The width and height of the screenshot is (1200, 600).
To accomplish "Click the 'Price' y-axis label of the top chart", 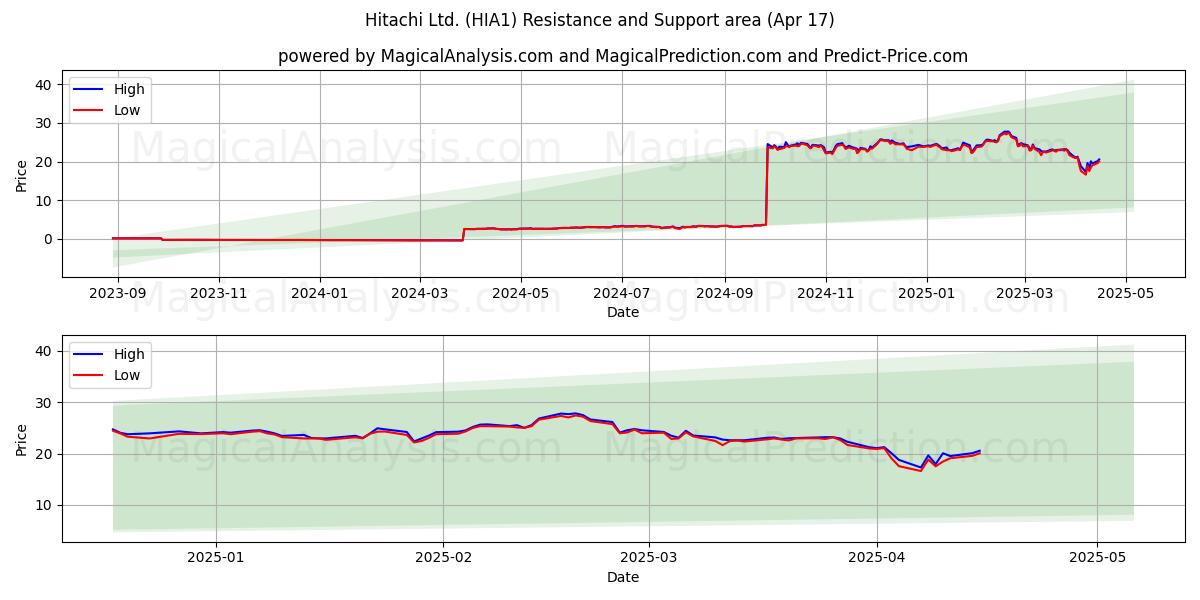I will (22, 174).
